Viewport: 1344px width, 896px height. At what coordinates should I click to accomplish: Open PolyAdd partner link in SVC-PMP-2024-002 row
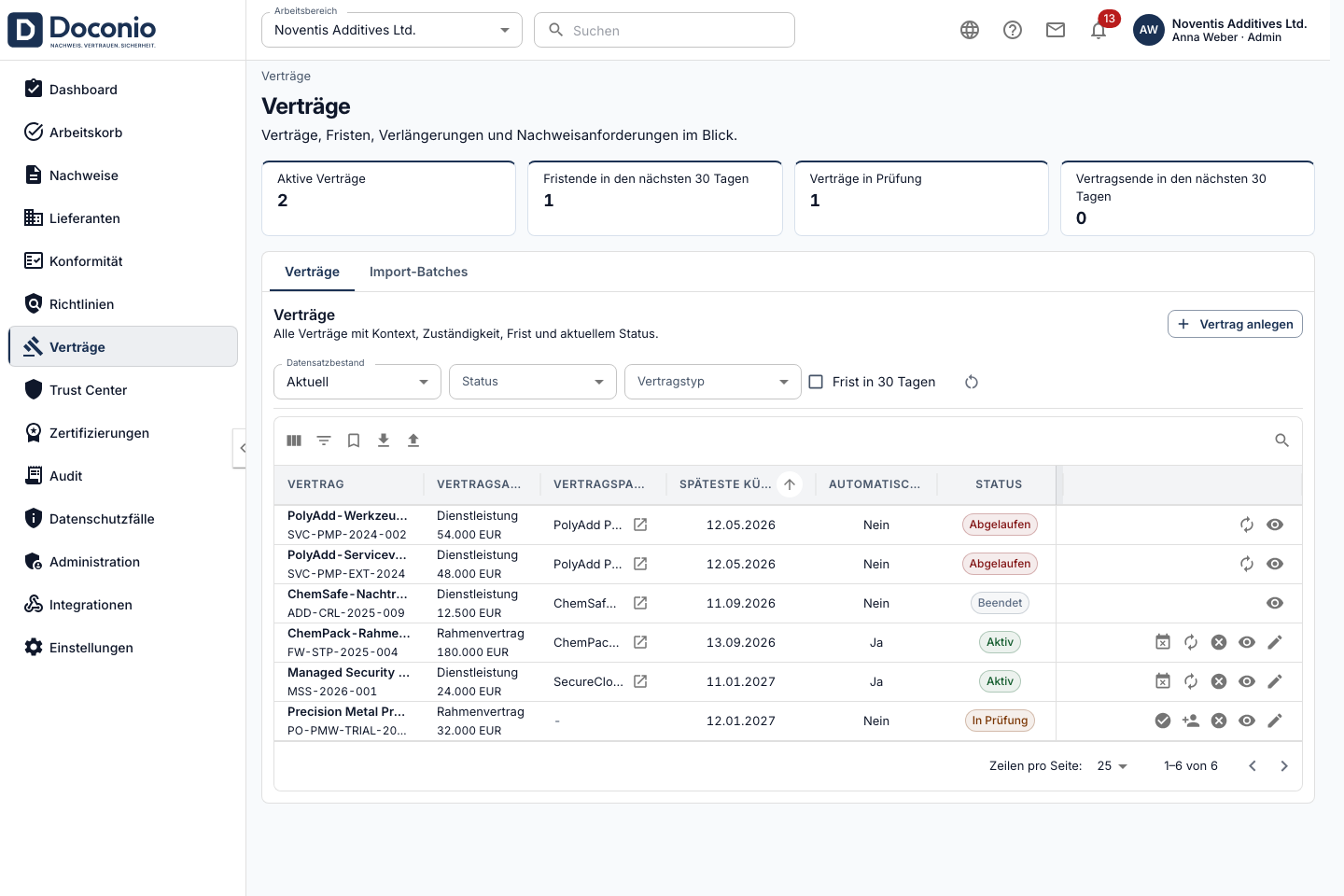[640, 525]
